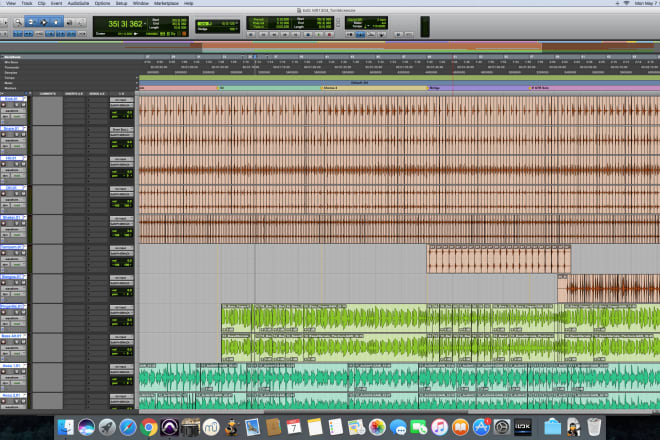The width and height of the screenshot is (660, 440).
Task: Mute the upper green bass track
Action: [23, 312]
